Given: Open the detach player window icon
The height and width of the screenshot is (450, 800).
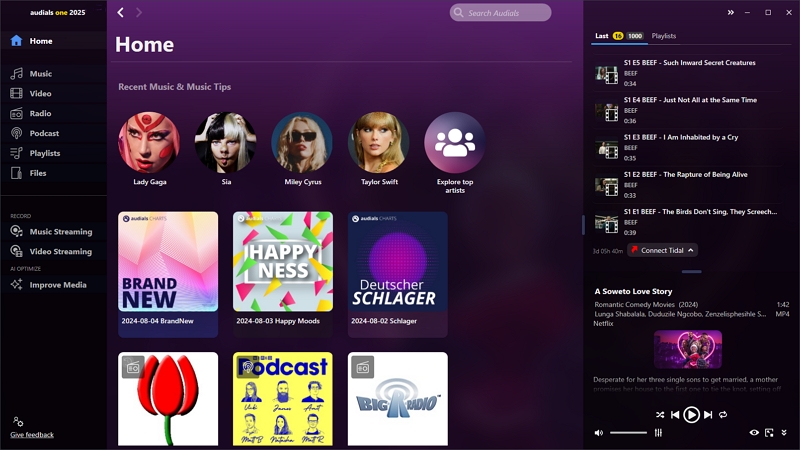Looking at the screenshot, I should pyautogui.click(x=769, y=433).
